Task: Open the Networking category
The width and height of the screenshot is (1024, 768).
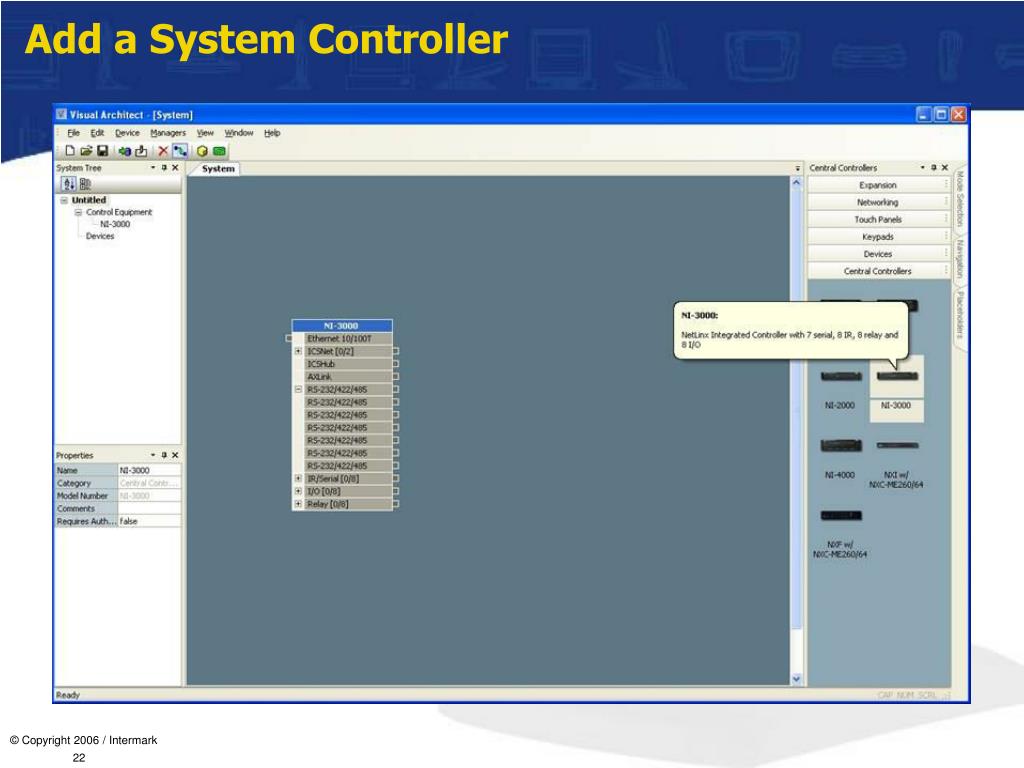Action: [878, 202]
